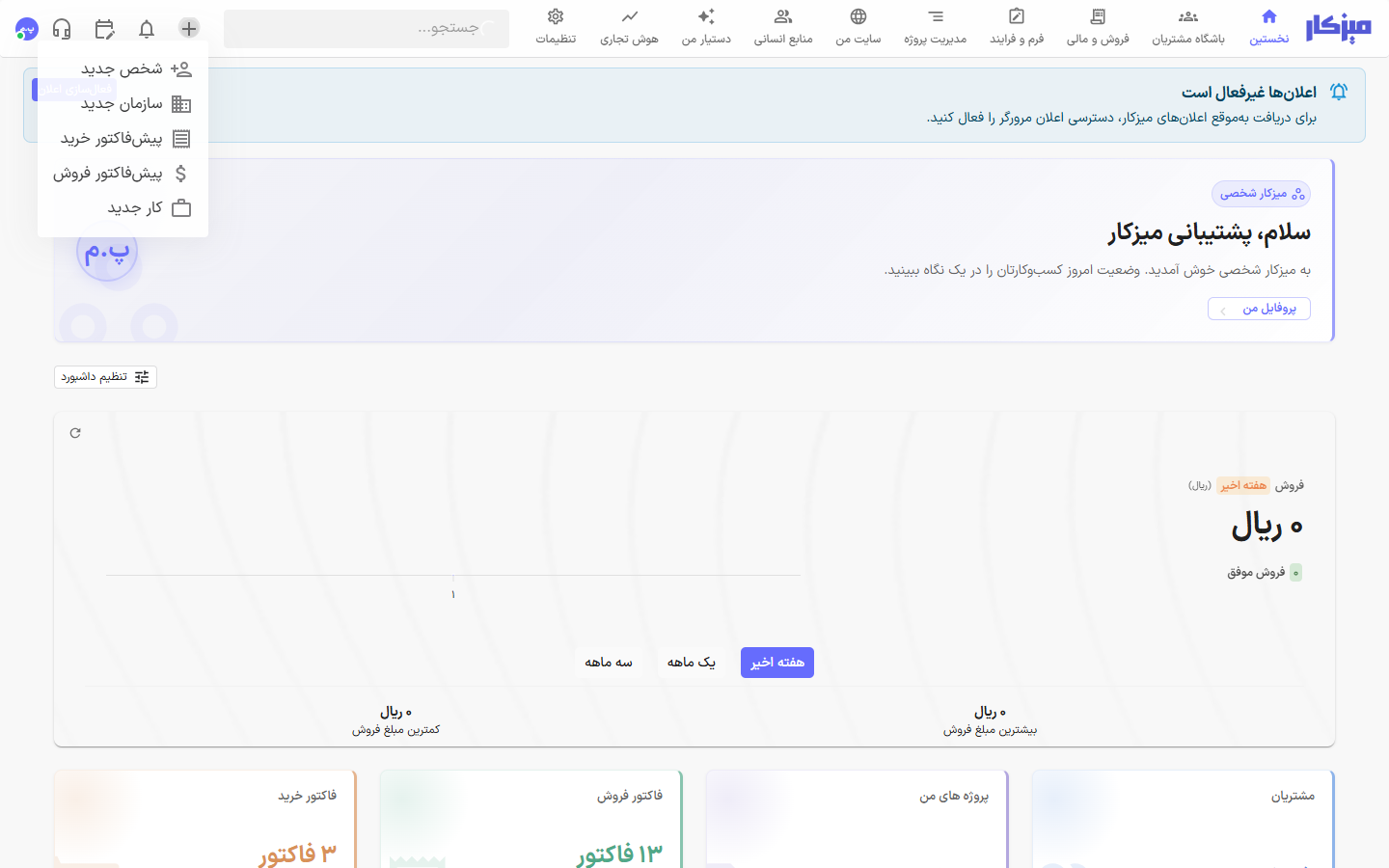
Task: Click اعلان‌ها غیرفعال است heading
Action: click(1249, 93)
